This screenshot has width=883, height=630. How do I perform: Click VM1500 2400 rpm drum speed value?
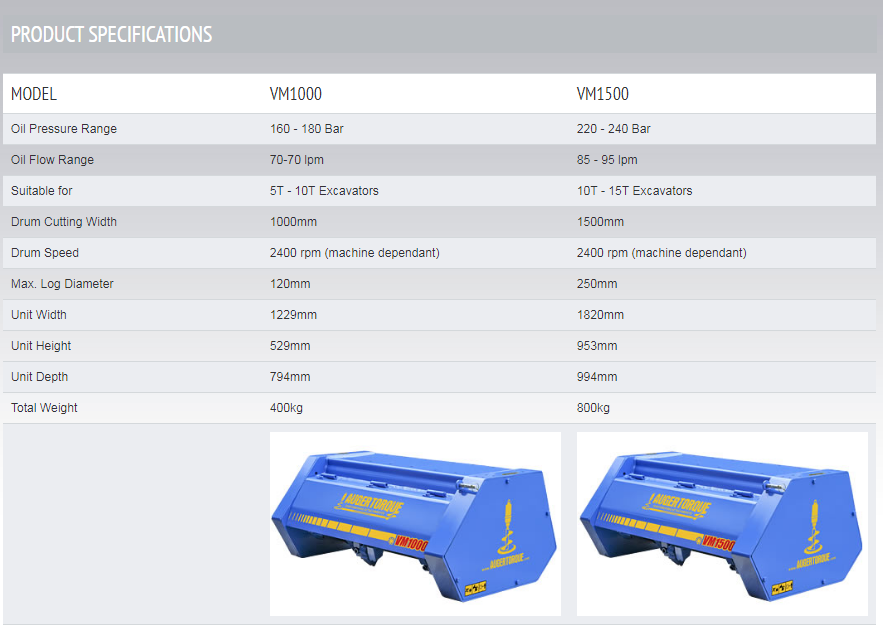coord(662,253)
